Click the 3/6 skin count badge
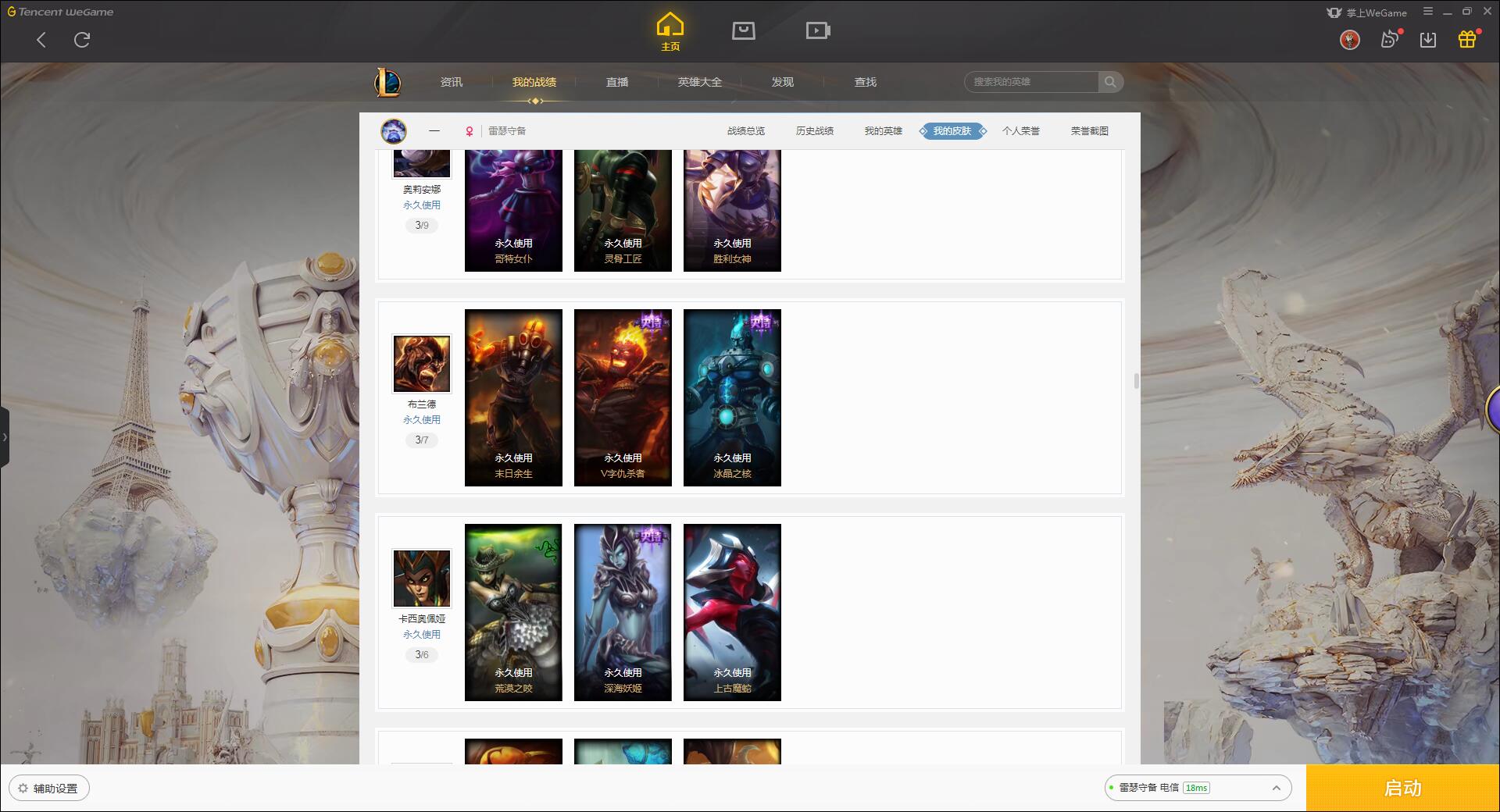 pos(422,655)
